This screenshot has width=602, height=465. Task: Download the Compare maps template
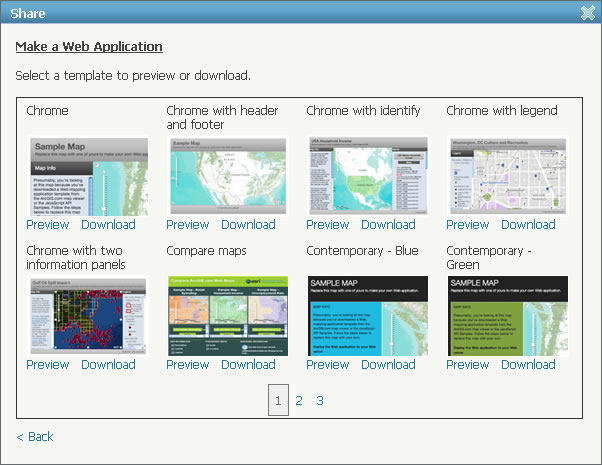(x=248, y=364)
